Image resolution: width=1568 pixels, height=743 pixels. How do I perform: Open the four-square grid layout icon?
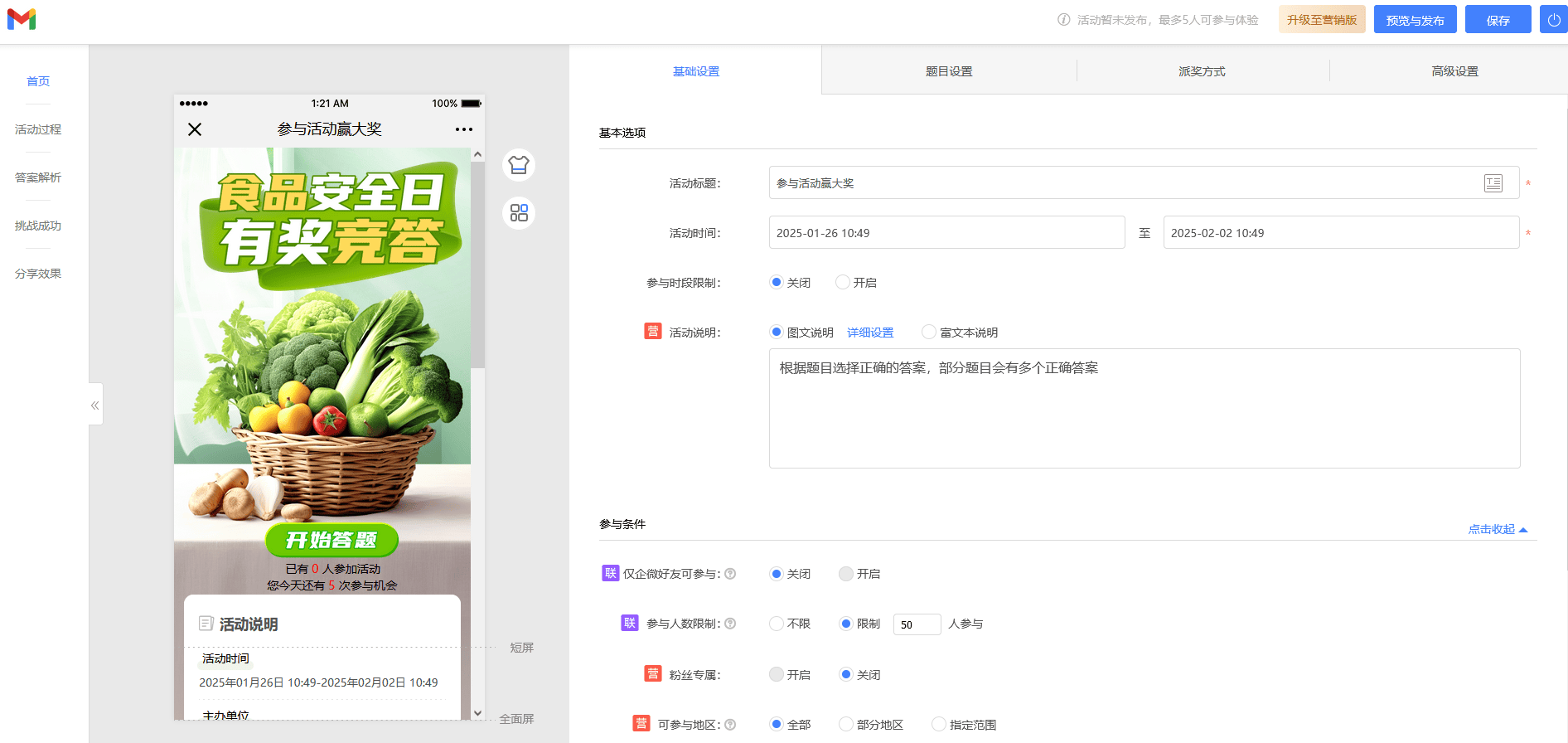pos(519,213)
